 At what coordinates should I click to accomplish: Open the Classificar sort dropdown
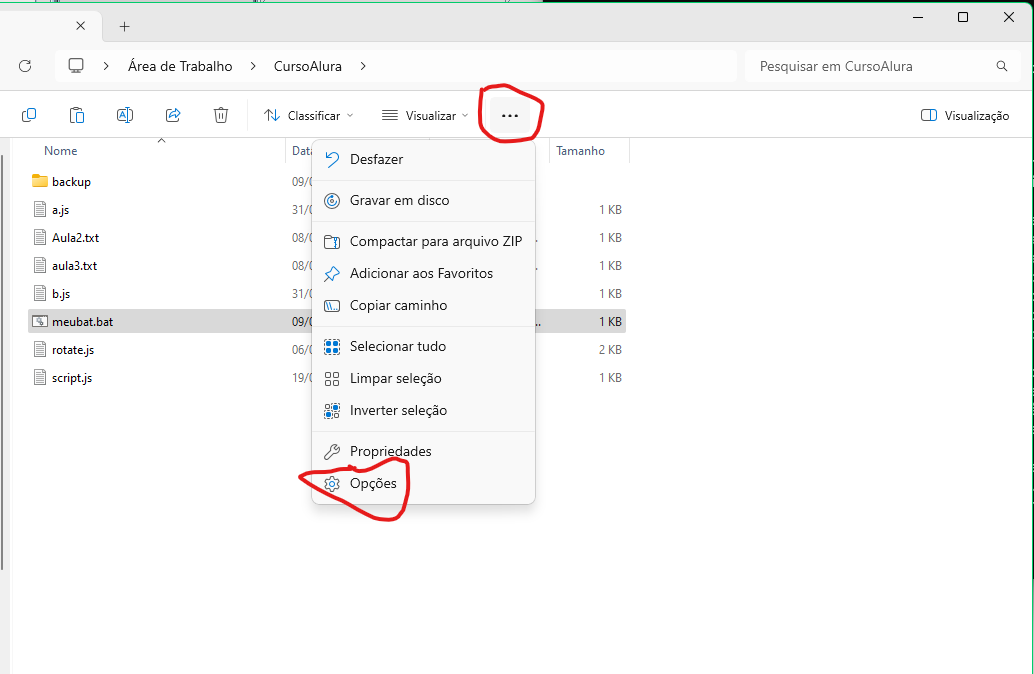(309, 115)
